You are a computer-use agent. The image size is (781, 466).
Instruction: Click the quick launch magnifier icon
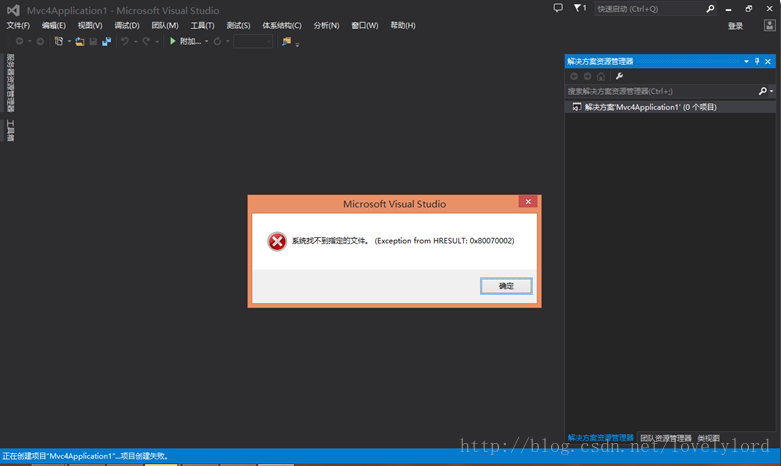click(x=710, y=9)
